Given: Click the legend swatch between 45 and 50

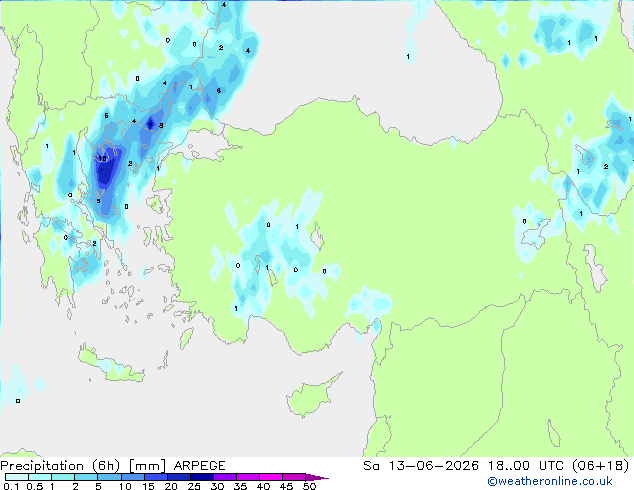Looking at the screenshot, I should pos(294,477).
